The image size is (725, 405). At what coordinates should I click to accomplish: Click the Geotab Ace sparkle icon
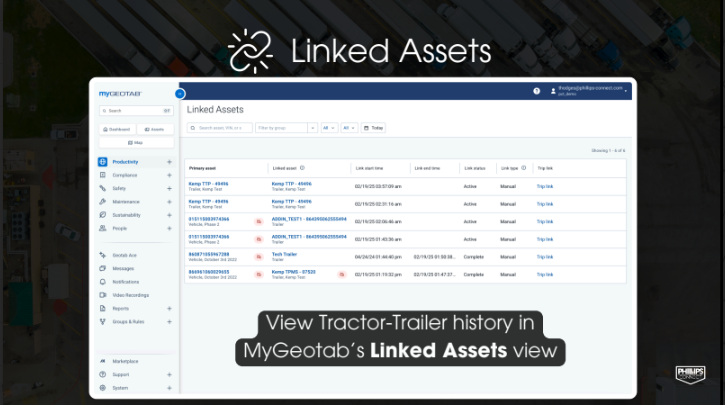pyautogui.click(x=103, y=255)
